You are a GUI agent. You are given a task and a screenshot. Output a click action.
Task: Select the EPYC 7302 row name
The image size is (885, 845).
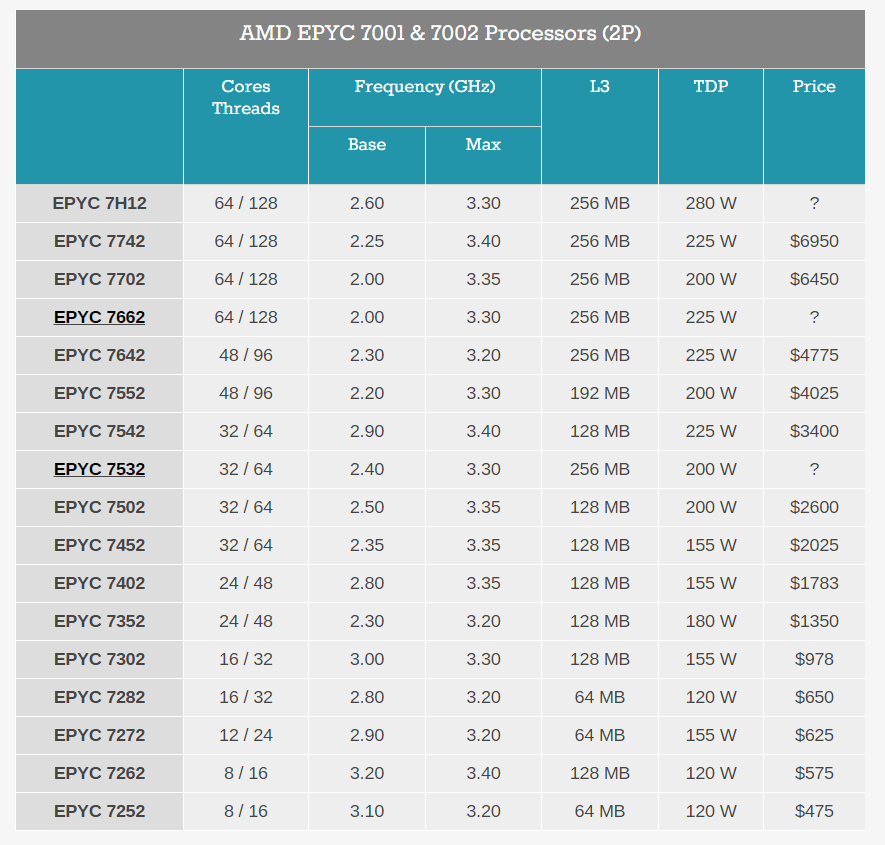click(99, 659)
